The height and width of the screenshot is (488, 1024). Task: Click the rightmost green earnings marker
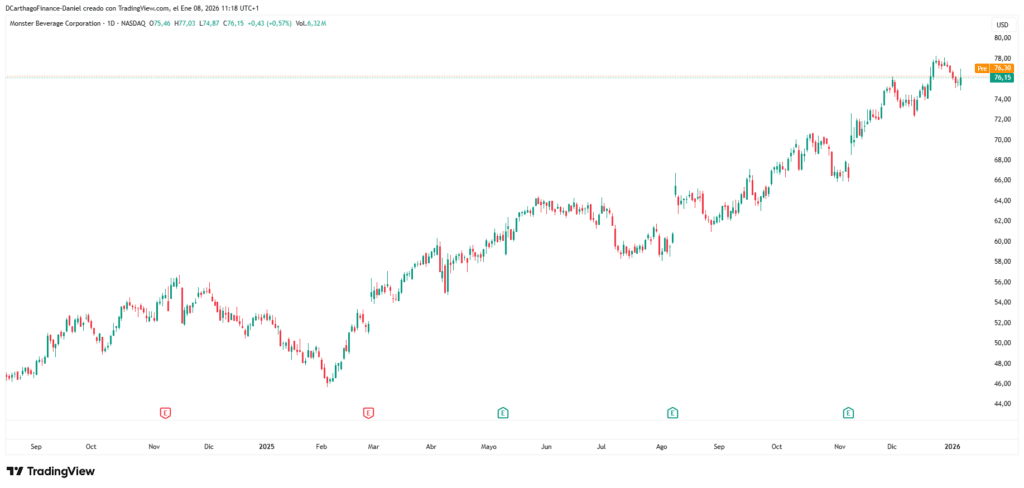pyautogui.click(x=848, y=412)
